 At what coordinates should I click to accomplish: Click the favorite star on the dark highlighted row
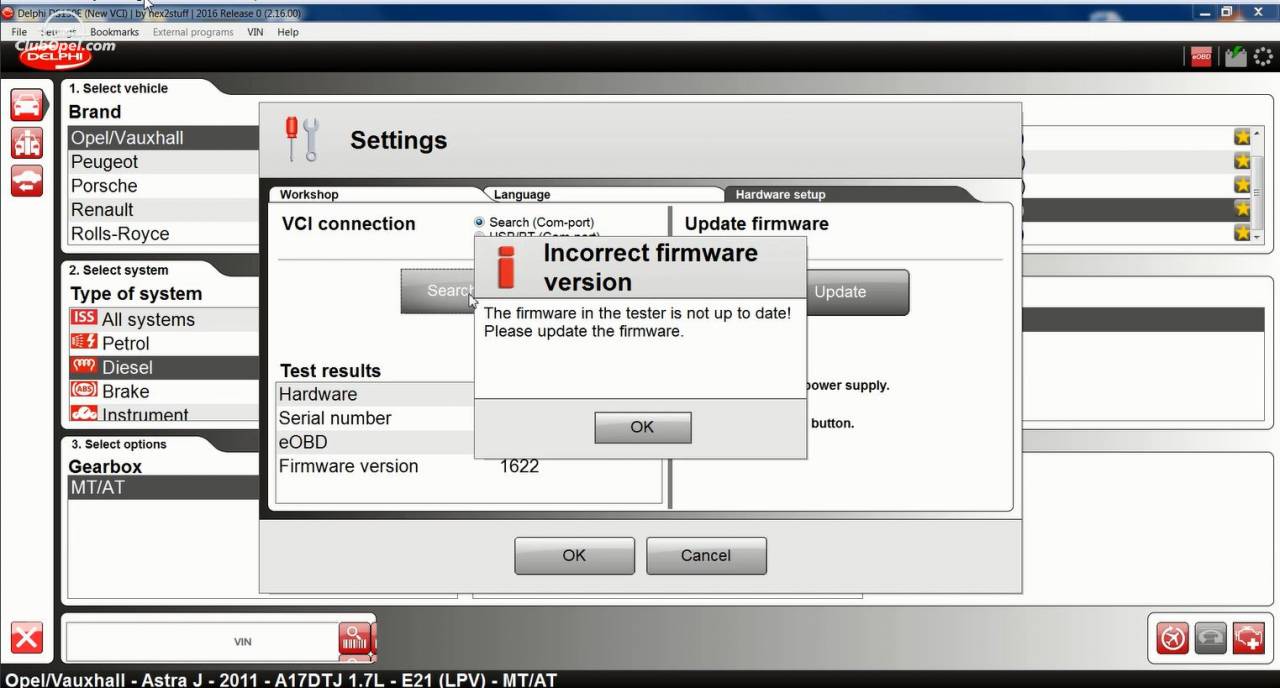(x=1242, y=209)
